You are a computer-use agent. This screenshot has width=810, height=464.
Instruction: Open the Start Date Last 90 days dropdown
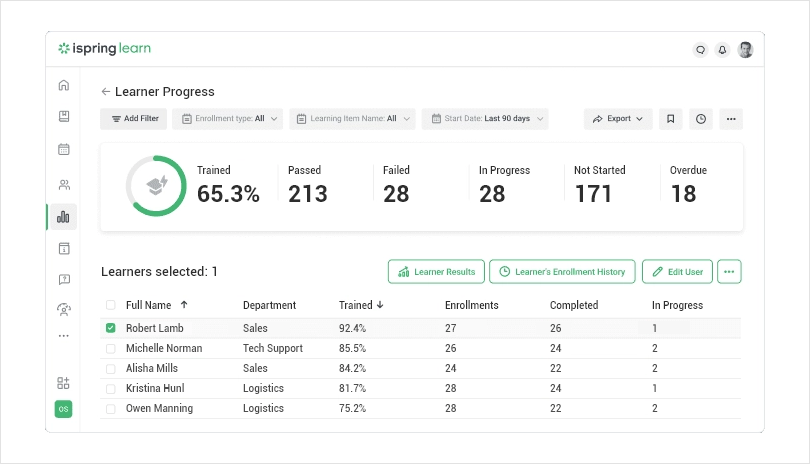[485, 119]
